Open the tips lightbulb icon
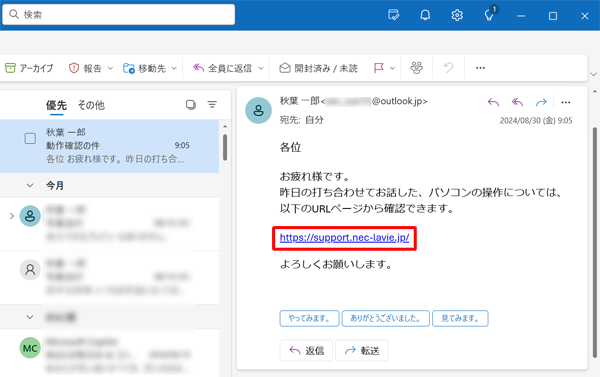Image resolution: width=600 pixels, height=377 pixels. click(x=489, y=15)
